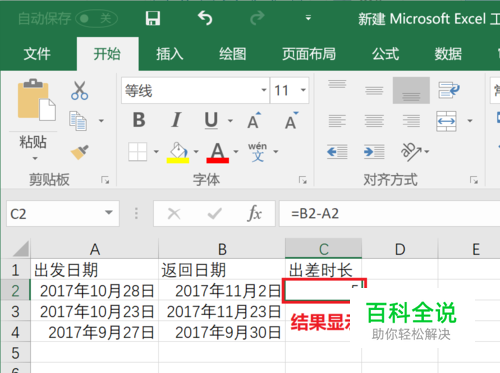The width and height of the screenshot is (500, 373).
Task: Click formula bar showing =B2-A2
Action: (x=389, y=214)
